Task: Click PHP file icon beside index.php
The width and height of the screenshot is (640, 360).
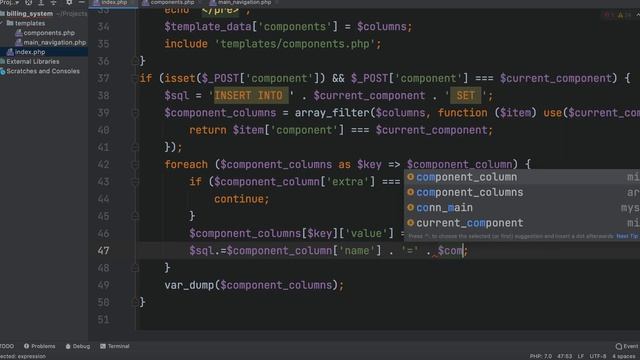Action: [10, 52]
